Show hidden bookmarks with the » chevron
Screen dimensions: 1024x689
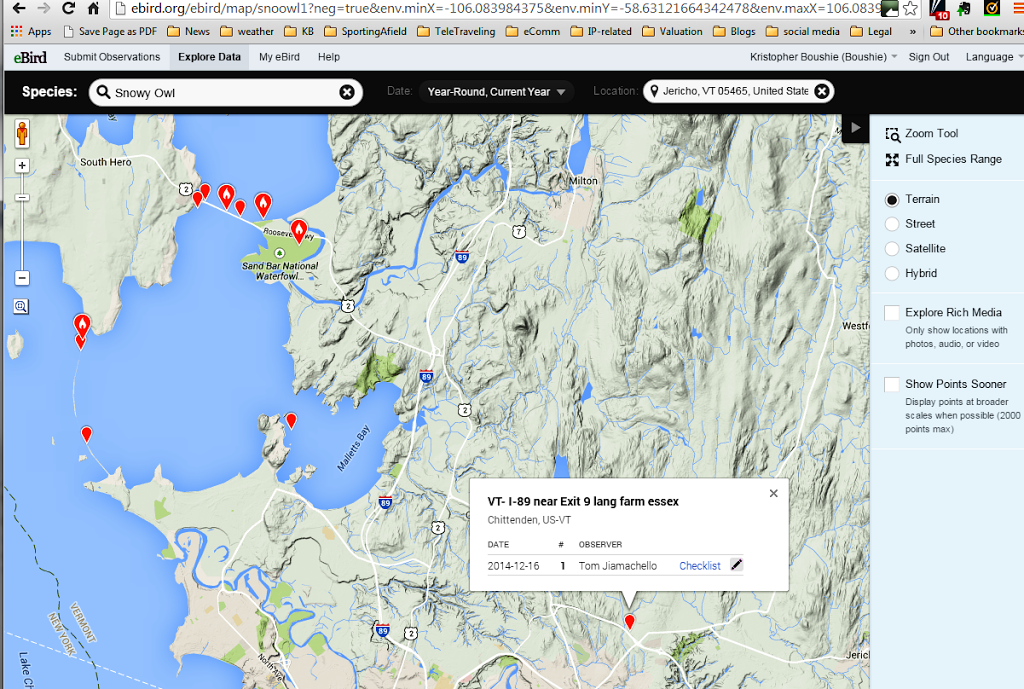click(x=912, y=31)
